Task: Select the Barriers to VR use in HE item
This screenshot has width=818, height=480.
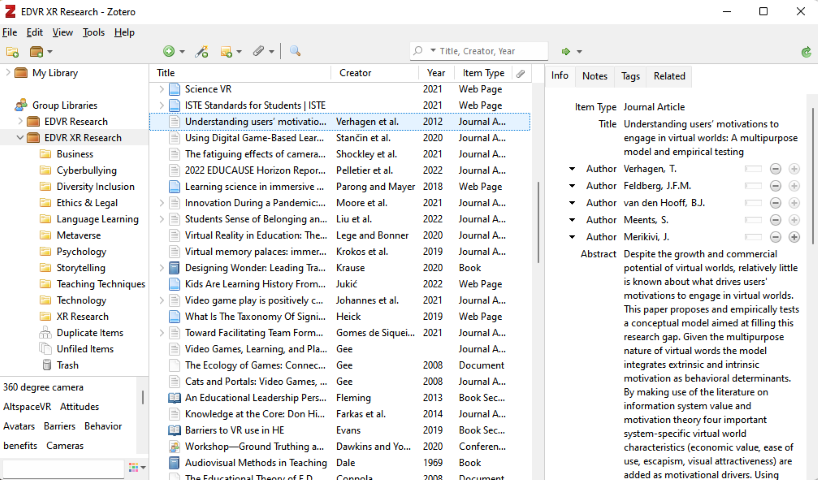Action: coord(340,430)
